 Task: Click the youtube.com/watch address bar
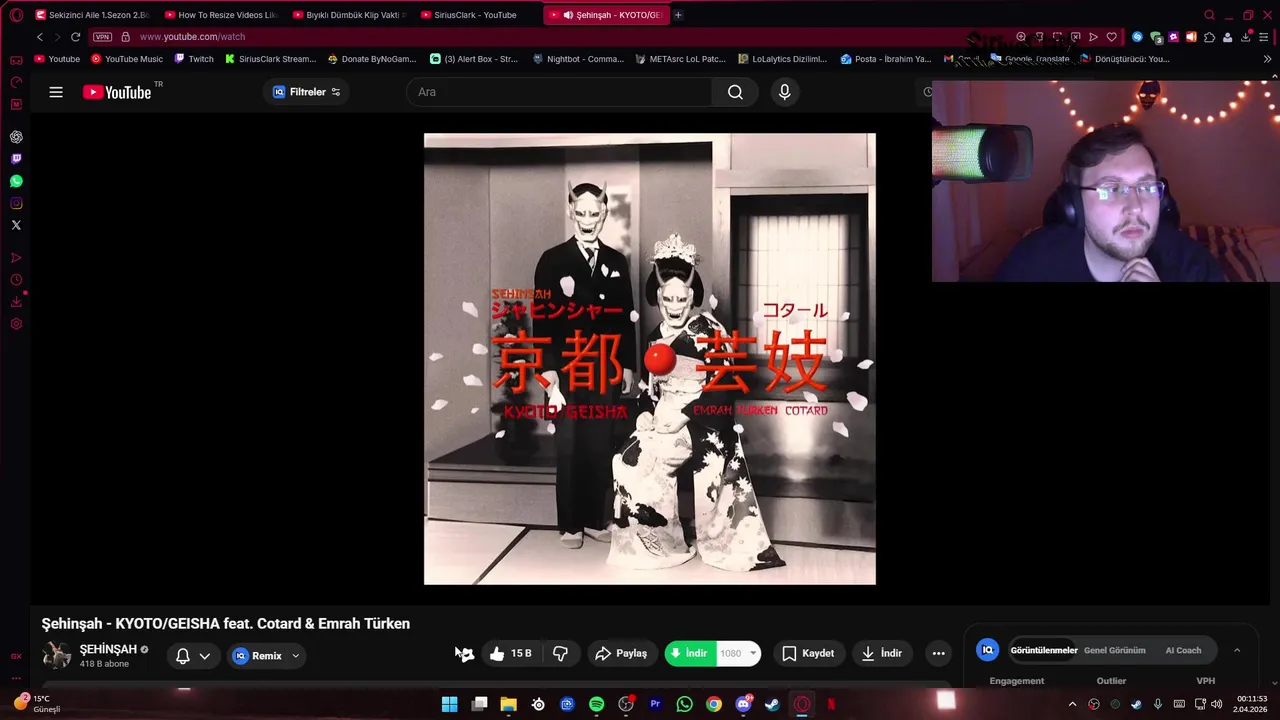(192, 37)
